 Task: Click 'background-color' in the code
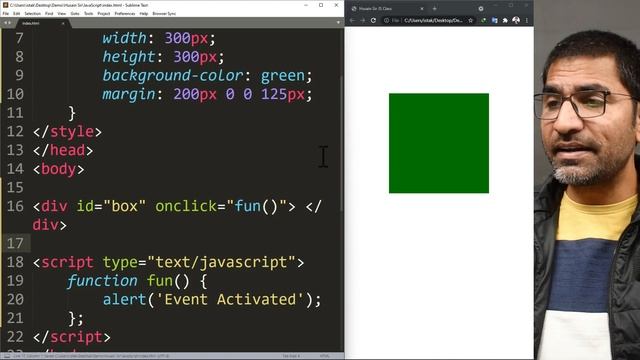[x=172, y=76]
